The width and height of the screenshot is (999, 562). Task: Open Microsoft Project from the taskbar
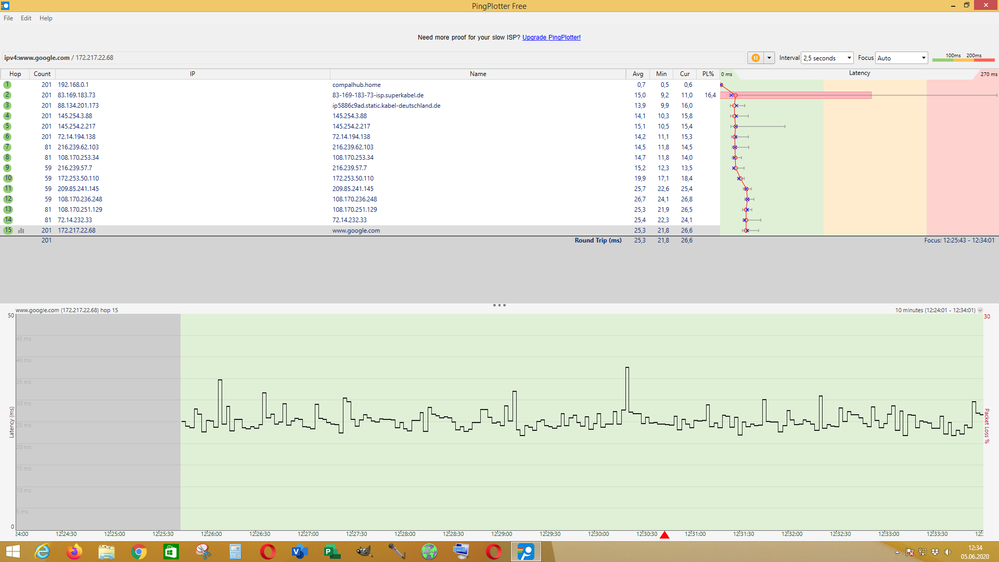(332, 551)
